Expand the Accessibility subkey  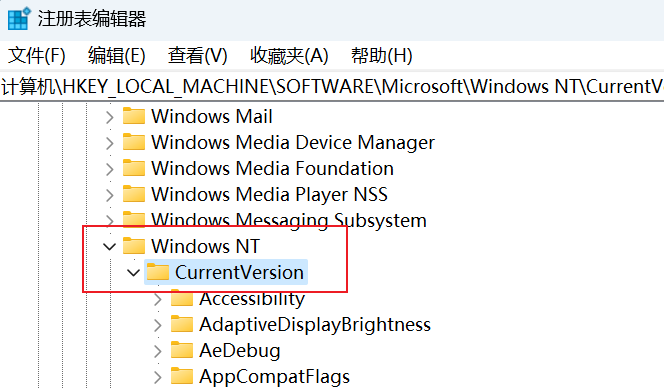point(158,299)
